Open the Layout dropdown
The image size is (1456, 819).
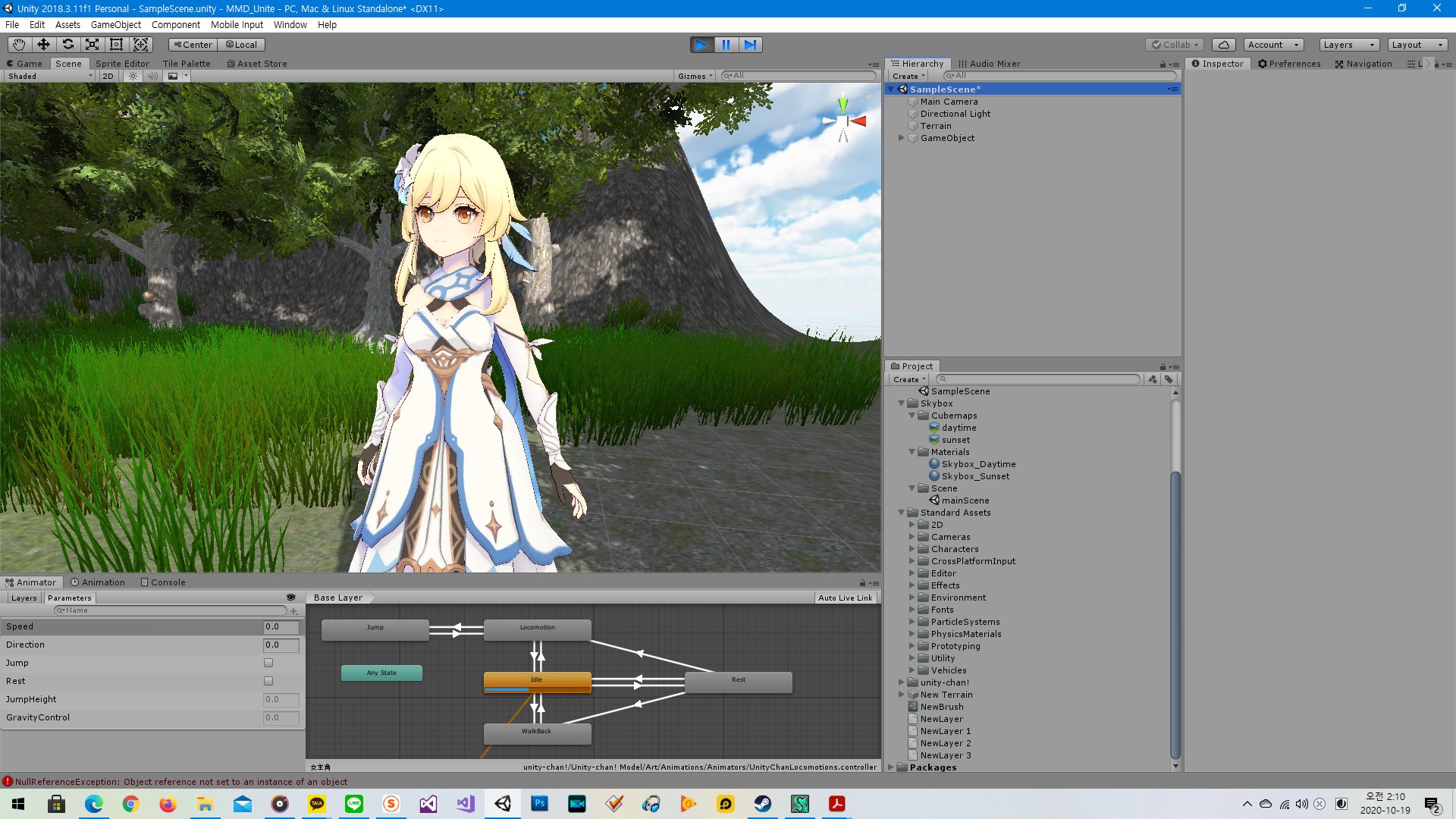(1417, 45)
